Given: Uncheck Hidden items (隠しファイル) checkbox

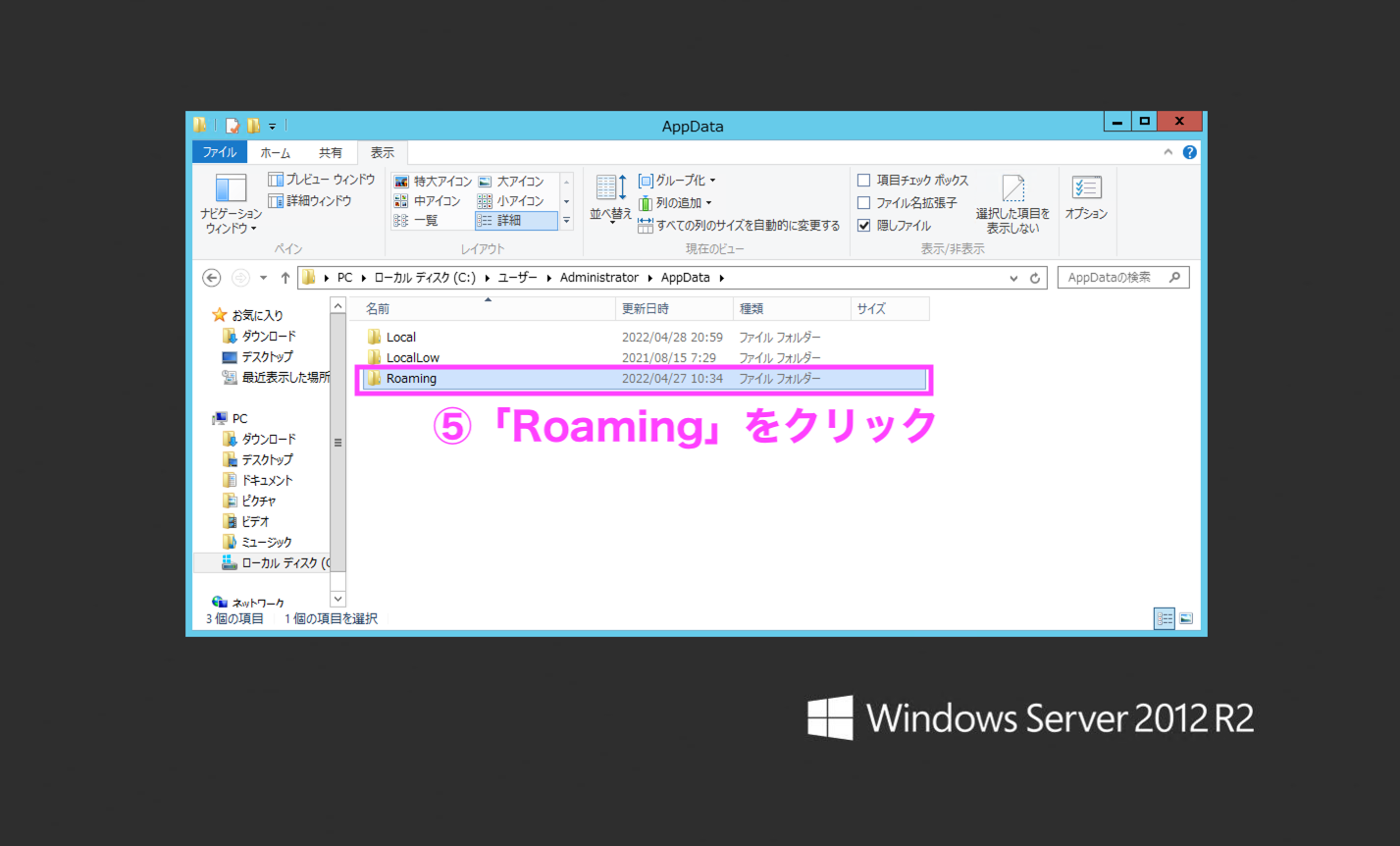Looking at the screenshot, I should [x=864, y=226].
